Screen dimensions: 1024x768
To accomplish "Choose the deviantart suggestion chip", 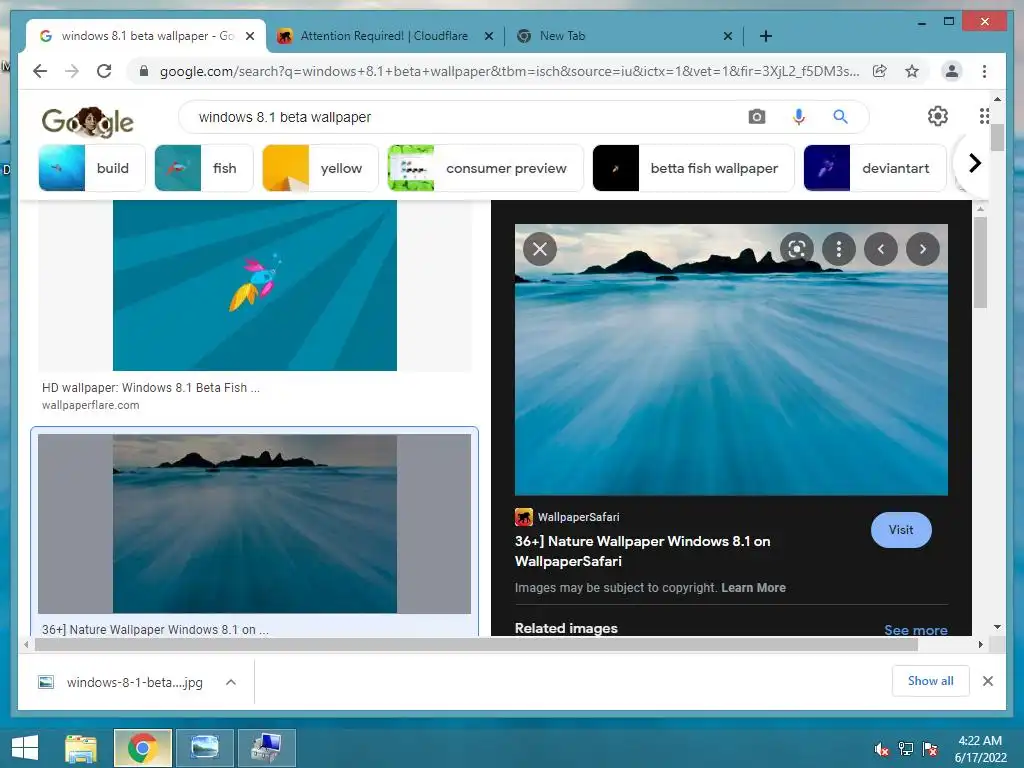I will [874, 168].
